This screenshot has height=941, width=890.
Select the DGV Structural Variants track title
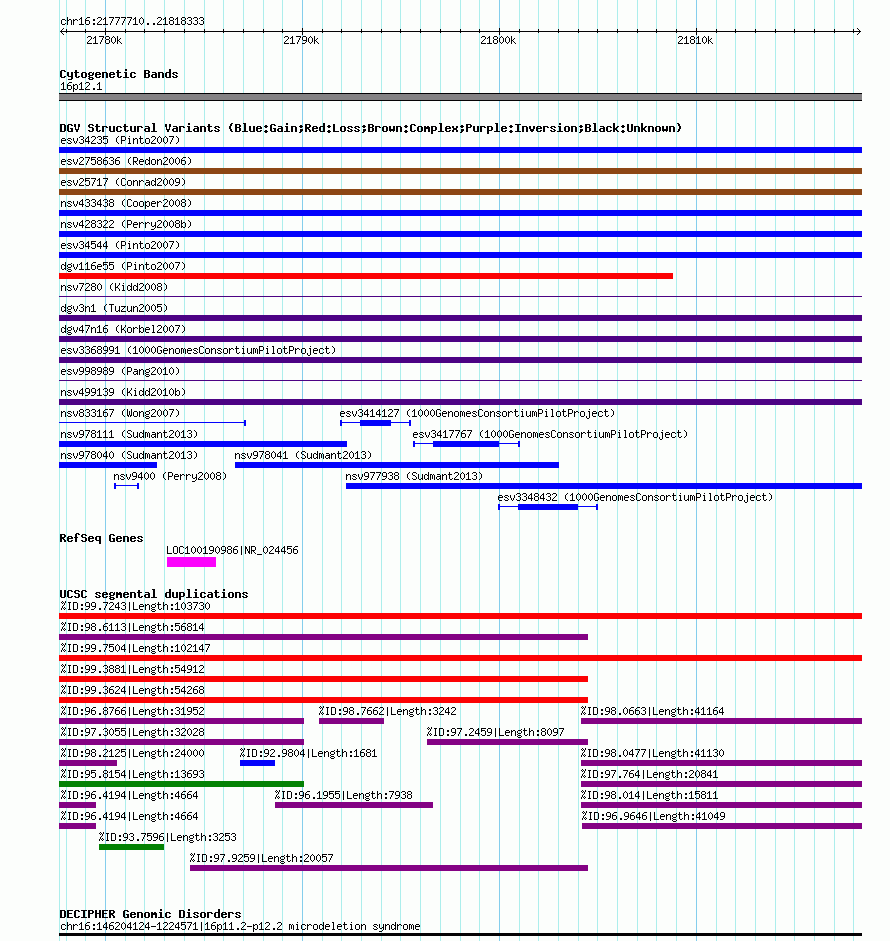coord(370,128)
